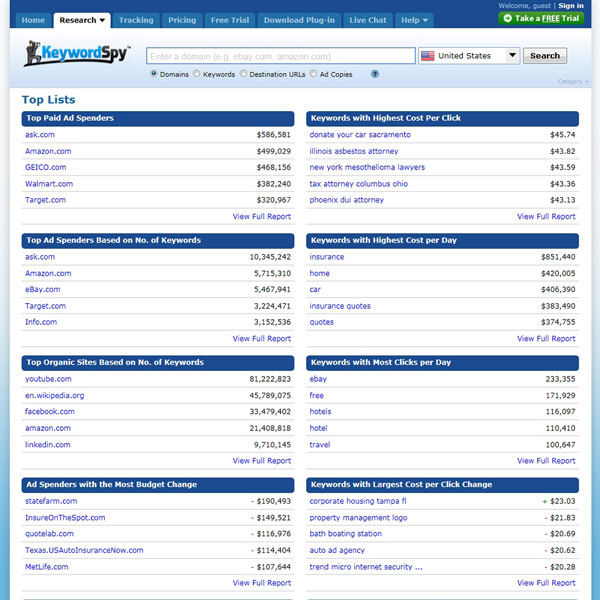Open the Tracking tab
600x600 pixels.
(136, 20)
